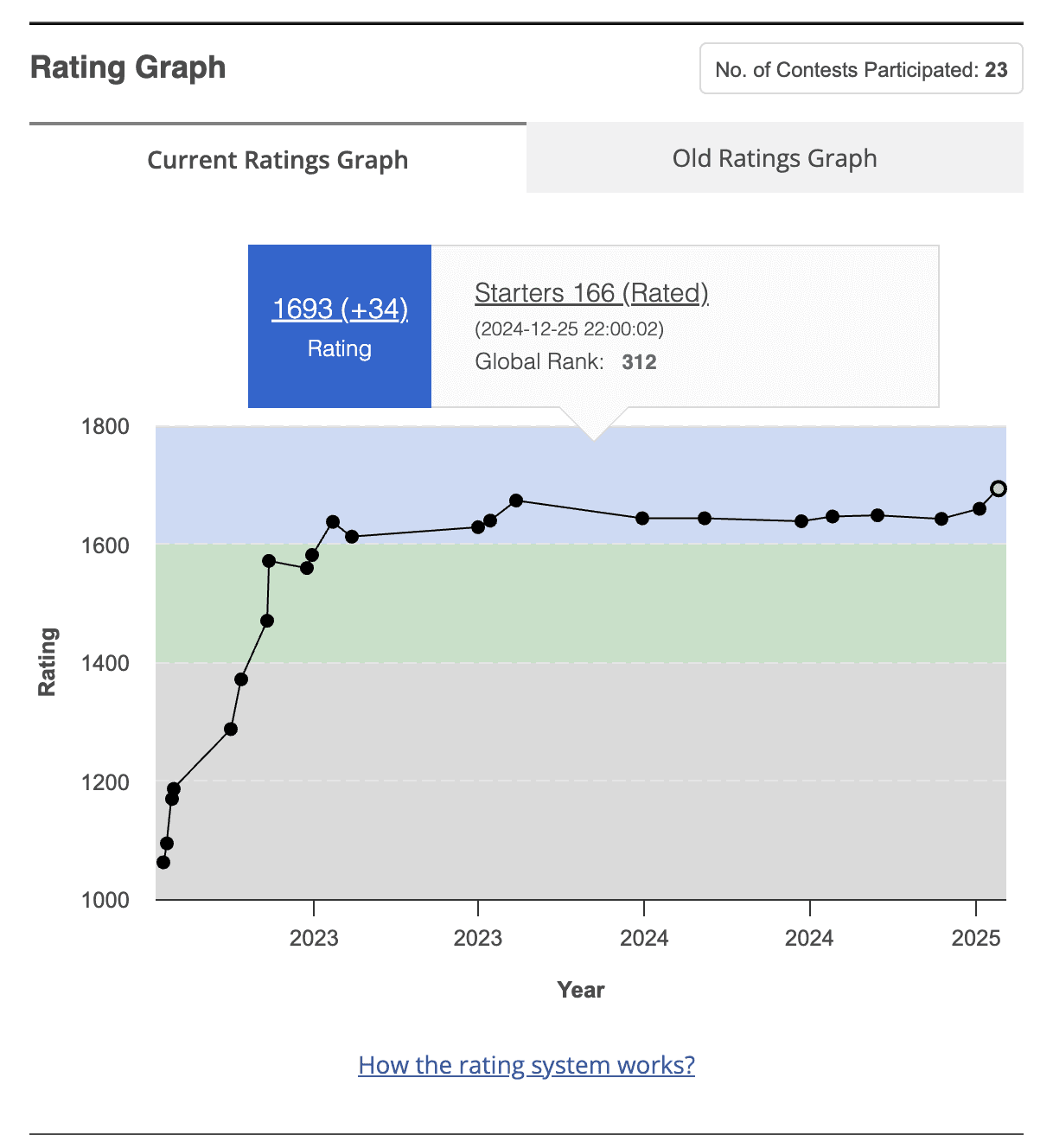Click the "Rating Graph" heading
This screenshot has width=1053, height=1148.
[x=128, y=67]
